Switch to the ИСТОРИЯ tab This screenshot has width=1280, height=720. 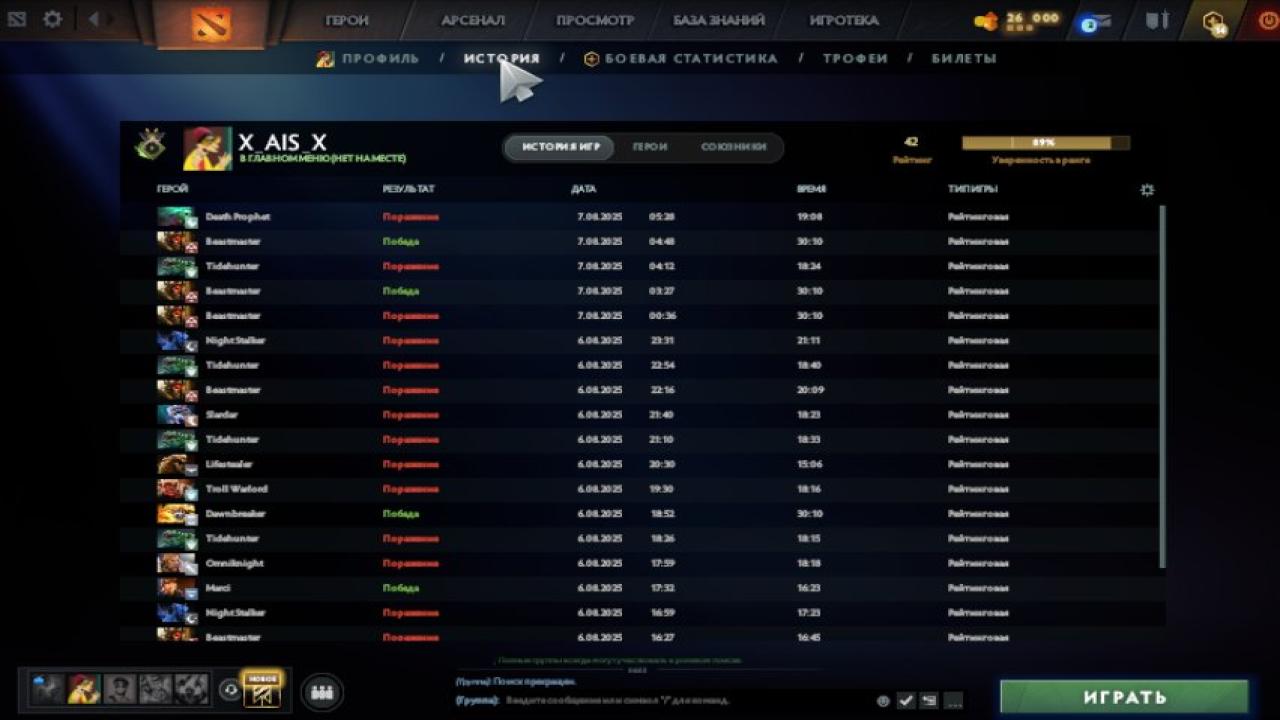click(x=502, y=59)
